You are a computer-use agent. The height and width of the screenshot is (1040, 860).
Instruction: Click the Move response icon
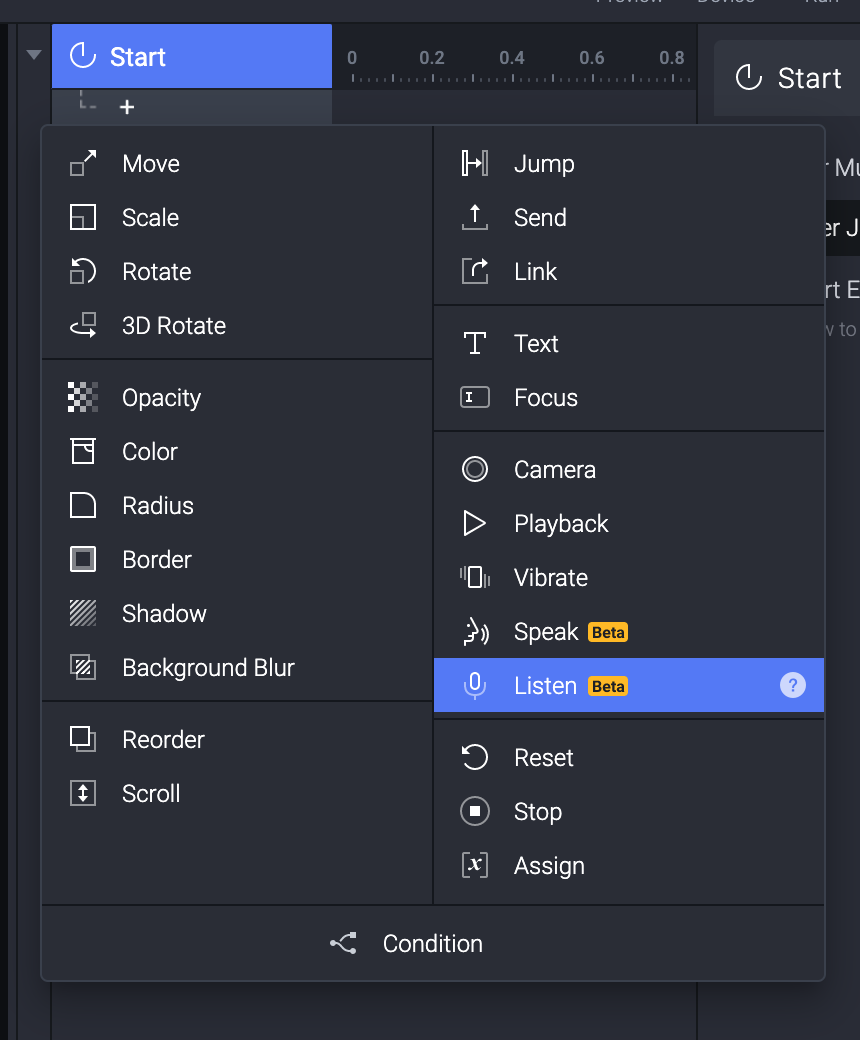pyautogui.click(x=83, y=164)
